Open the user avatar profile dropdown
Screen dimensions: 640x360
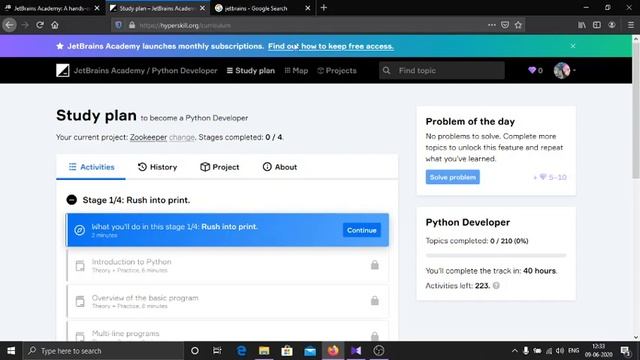click(x=564, y=71)
